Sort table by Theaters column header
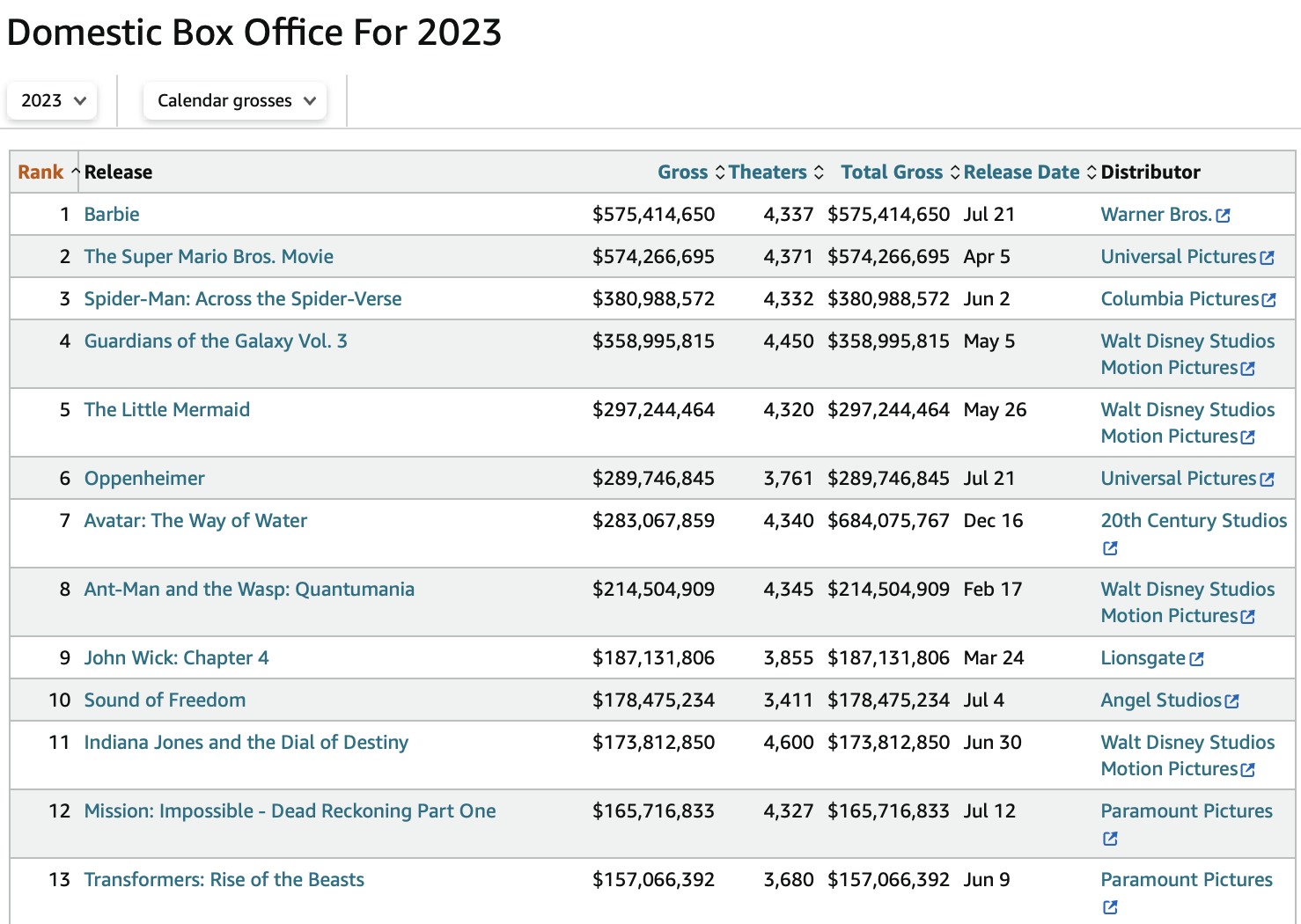 pyautogui.click(x=768, y=172)
